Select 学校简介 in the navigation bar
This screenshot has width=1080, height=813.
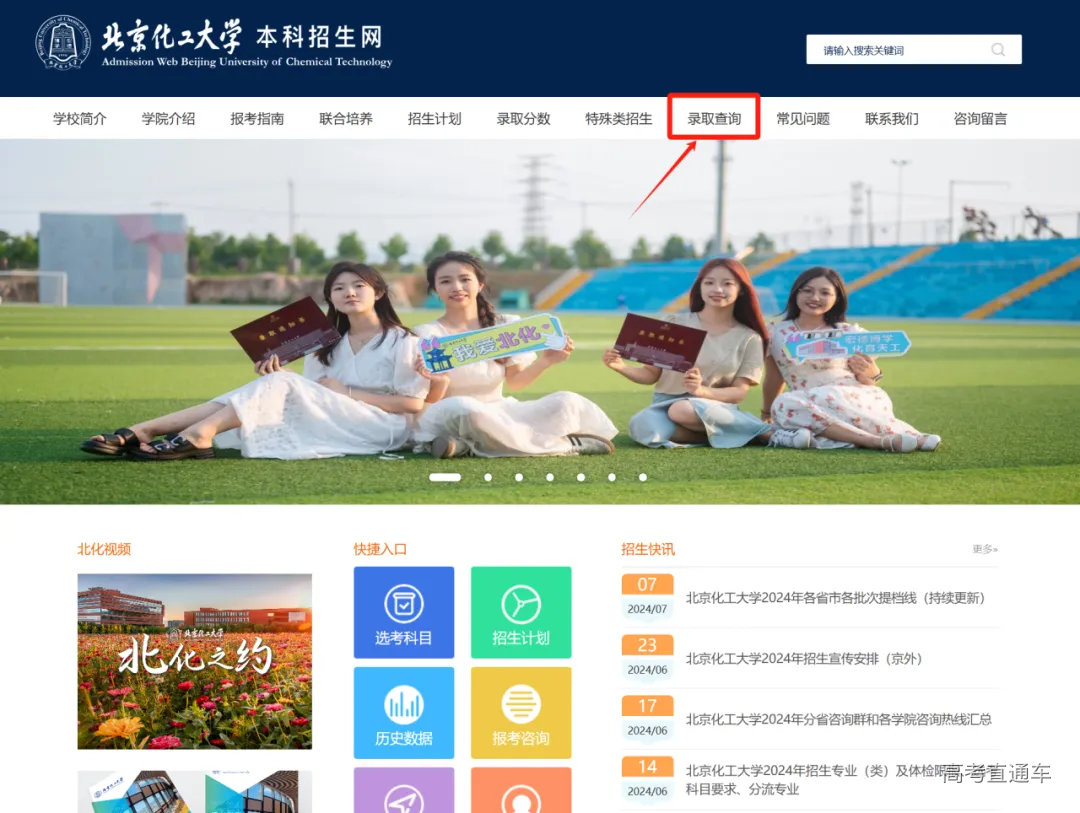coord(78,117)
